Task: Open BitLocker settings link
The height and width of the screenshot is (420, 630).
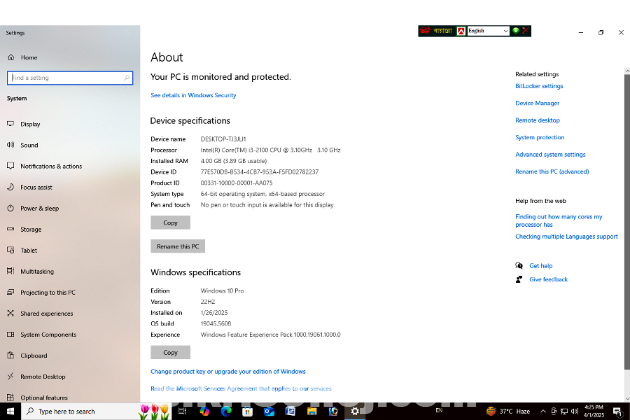Action: click(x=539, y=86)
